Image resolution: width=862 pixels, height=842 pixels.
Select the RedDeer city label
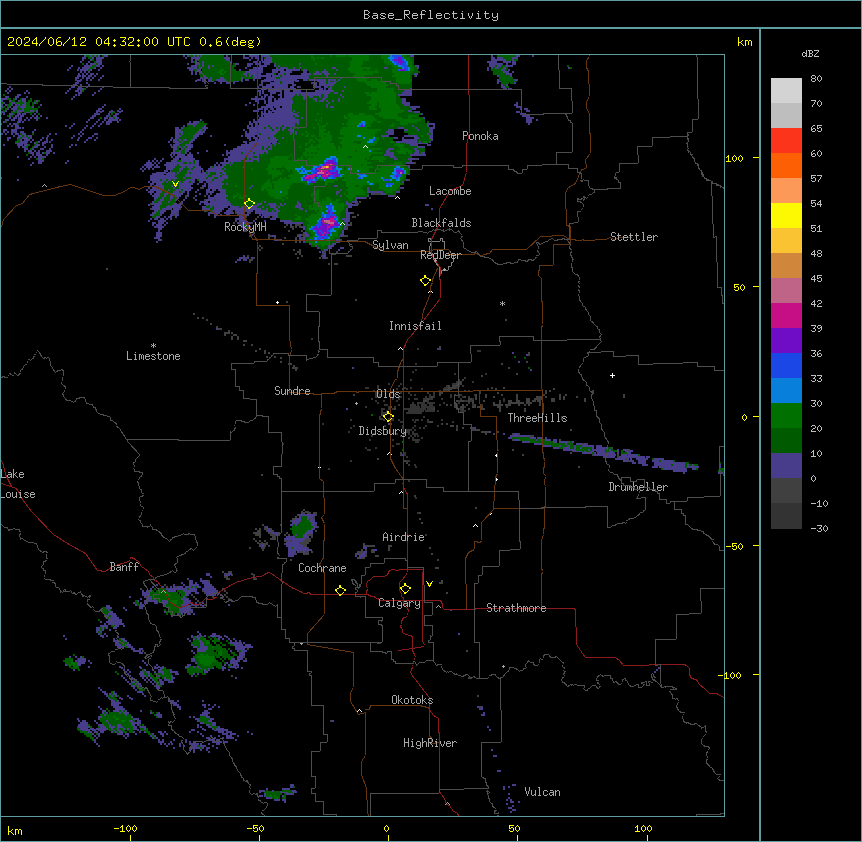tap(440, 255)
